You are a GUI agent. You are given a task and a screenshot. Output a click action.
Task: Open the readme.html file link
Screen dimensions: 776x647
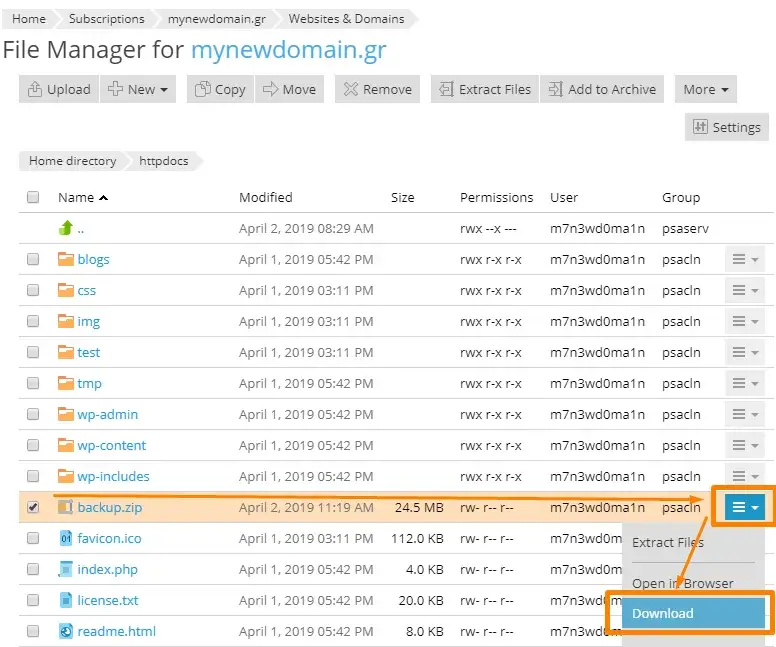[x=117, y=631]
